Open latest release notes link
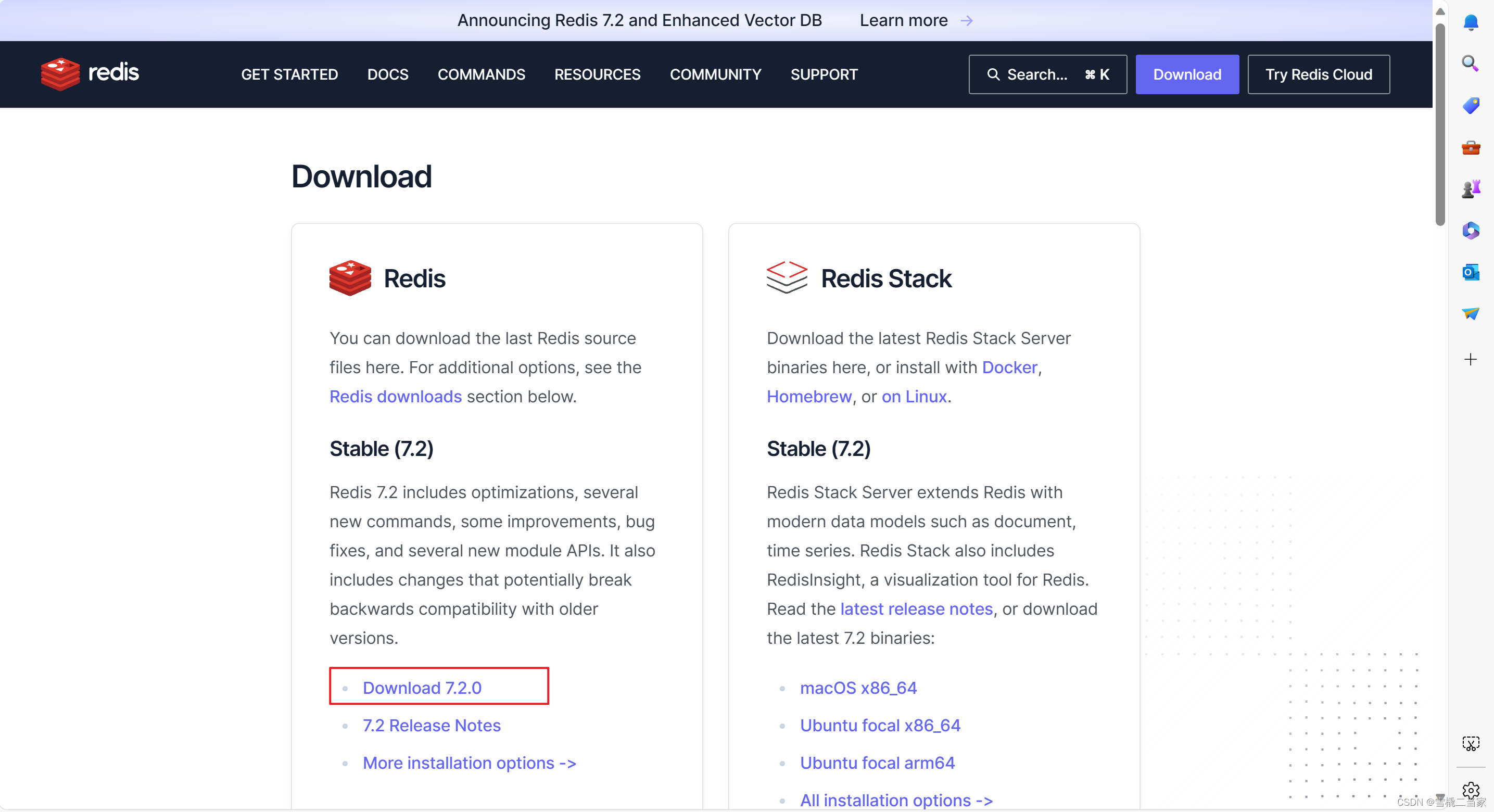Image resolution: width=1494 pixels, height=812 pixels. (x=916, y=608)
